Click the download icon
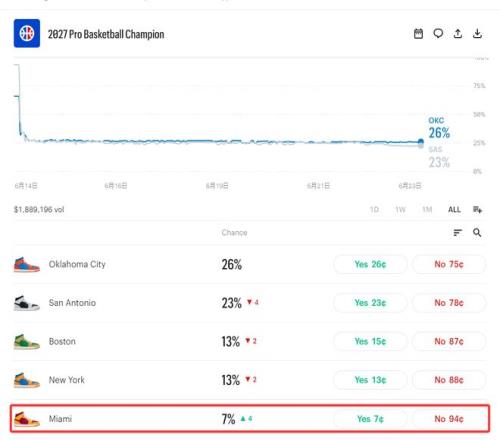500x440 pixels. [x=477, y=34]
